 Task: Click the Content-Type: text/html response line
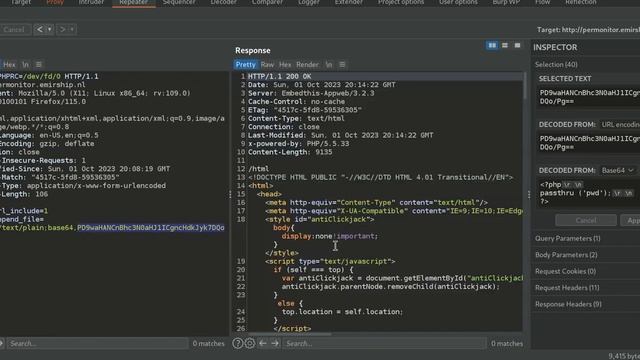pyautogui.click(x=296, y=118)
